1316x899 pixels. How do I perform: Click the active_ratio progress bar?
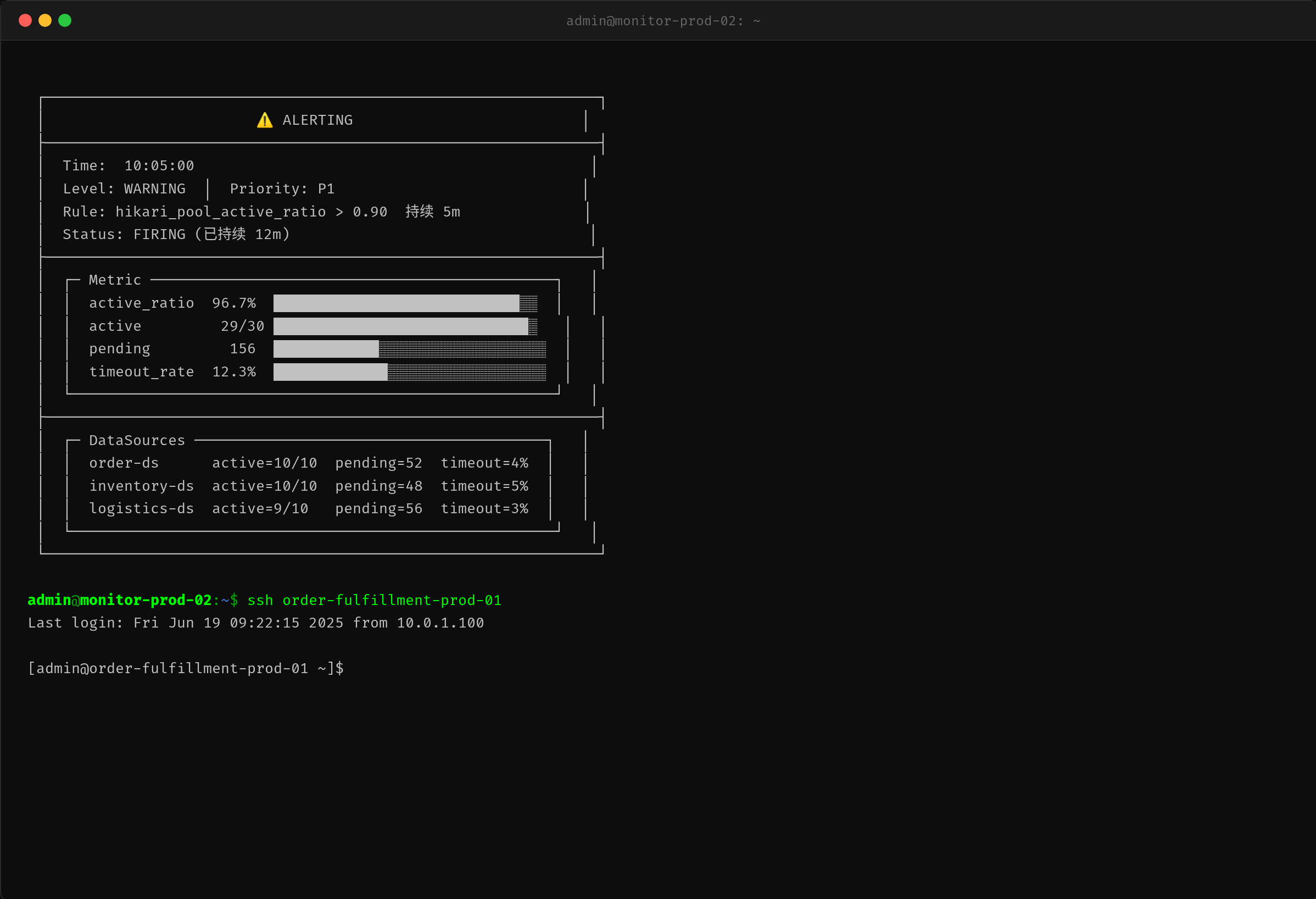(x=405, y=303)
